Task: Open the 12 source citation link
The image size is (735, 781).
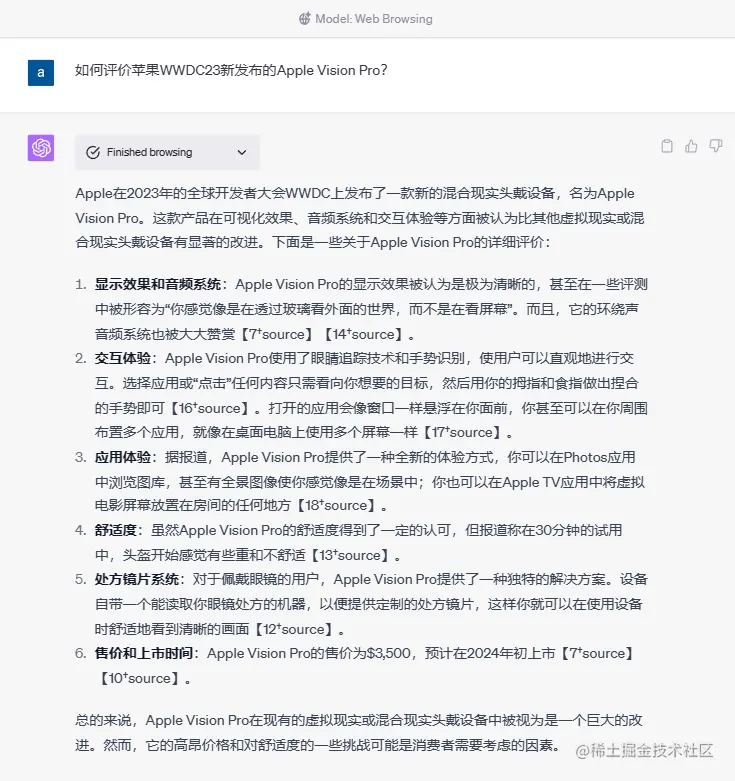Action: point(293,629)
